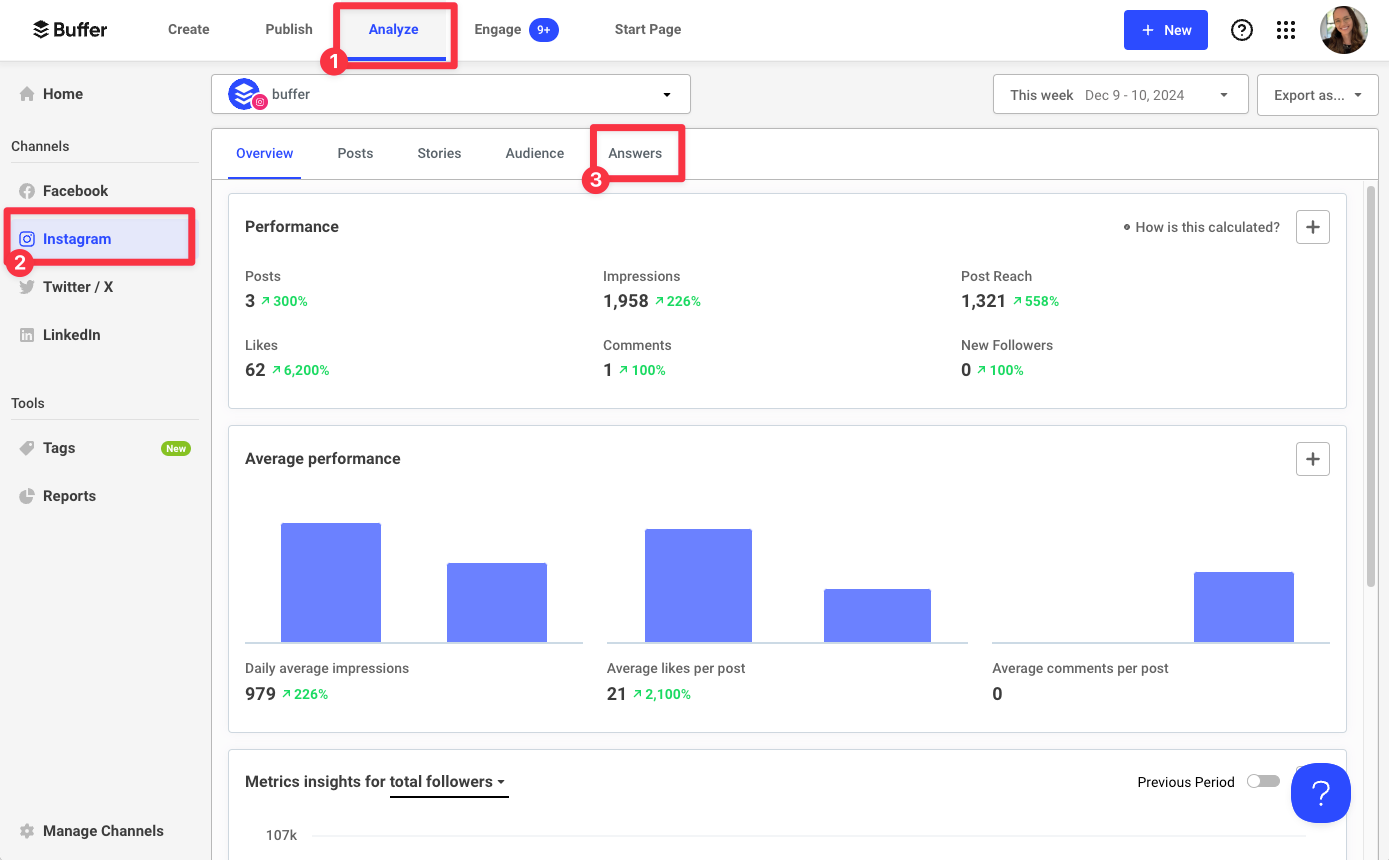Select the LinkedIn channel
Screen dimensions: 1389x860
pos(70,334)
